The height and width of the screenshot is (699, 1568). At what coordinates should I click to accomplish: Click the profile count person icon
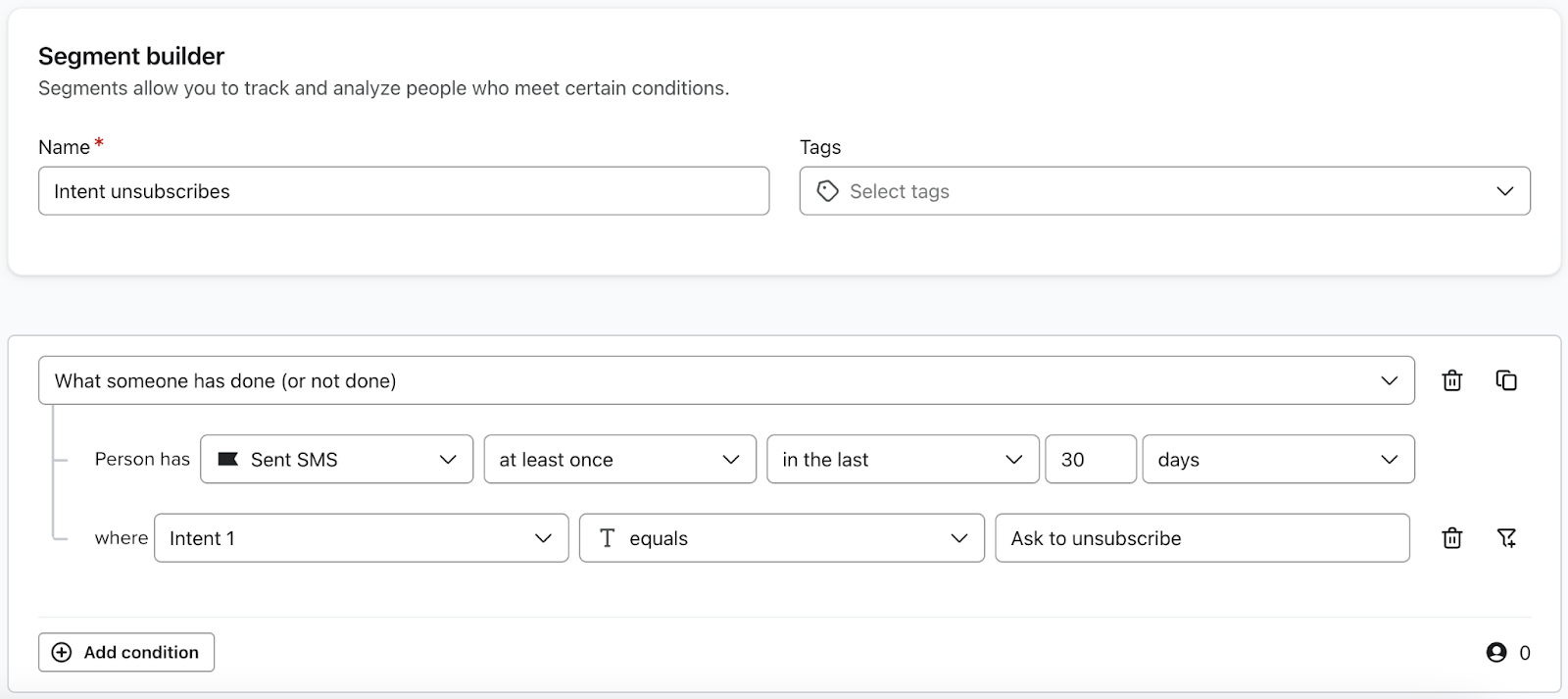(x=1495, y=653)
